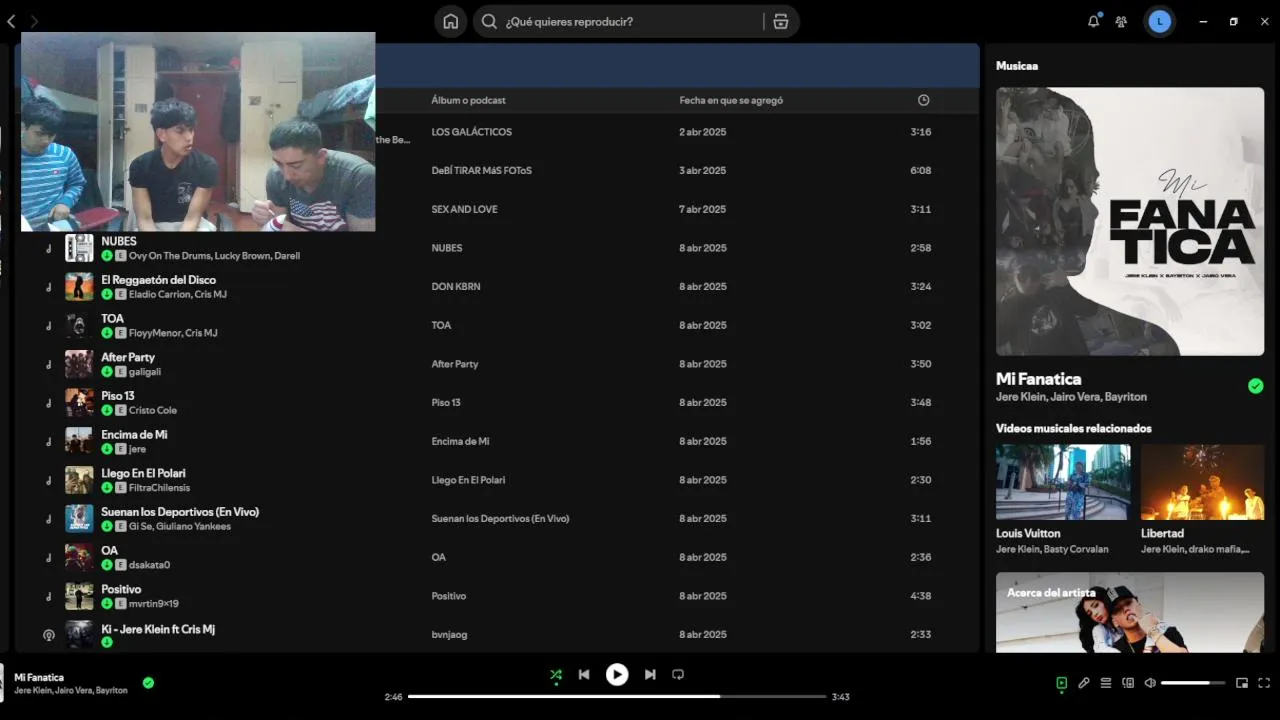Toggle saved check next to Mi Fanatica bottom bar
The image size is (1280, 720).
pyautogui.click(x=148, y=683)
